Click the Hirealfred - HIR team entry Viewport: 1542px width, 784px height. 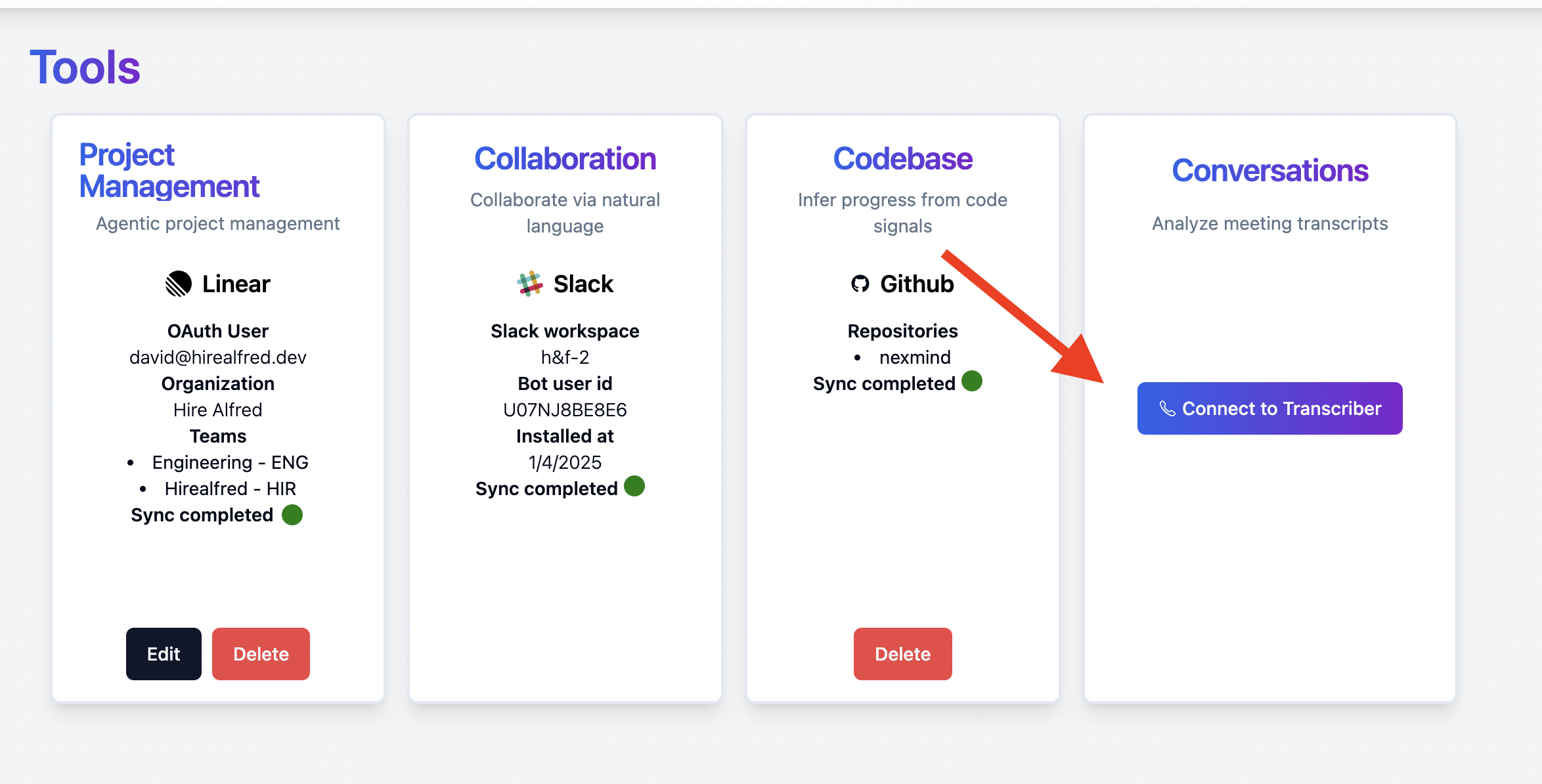click(231, 489)
